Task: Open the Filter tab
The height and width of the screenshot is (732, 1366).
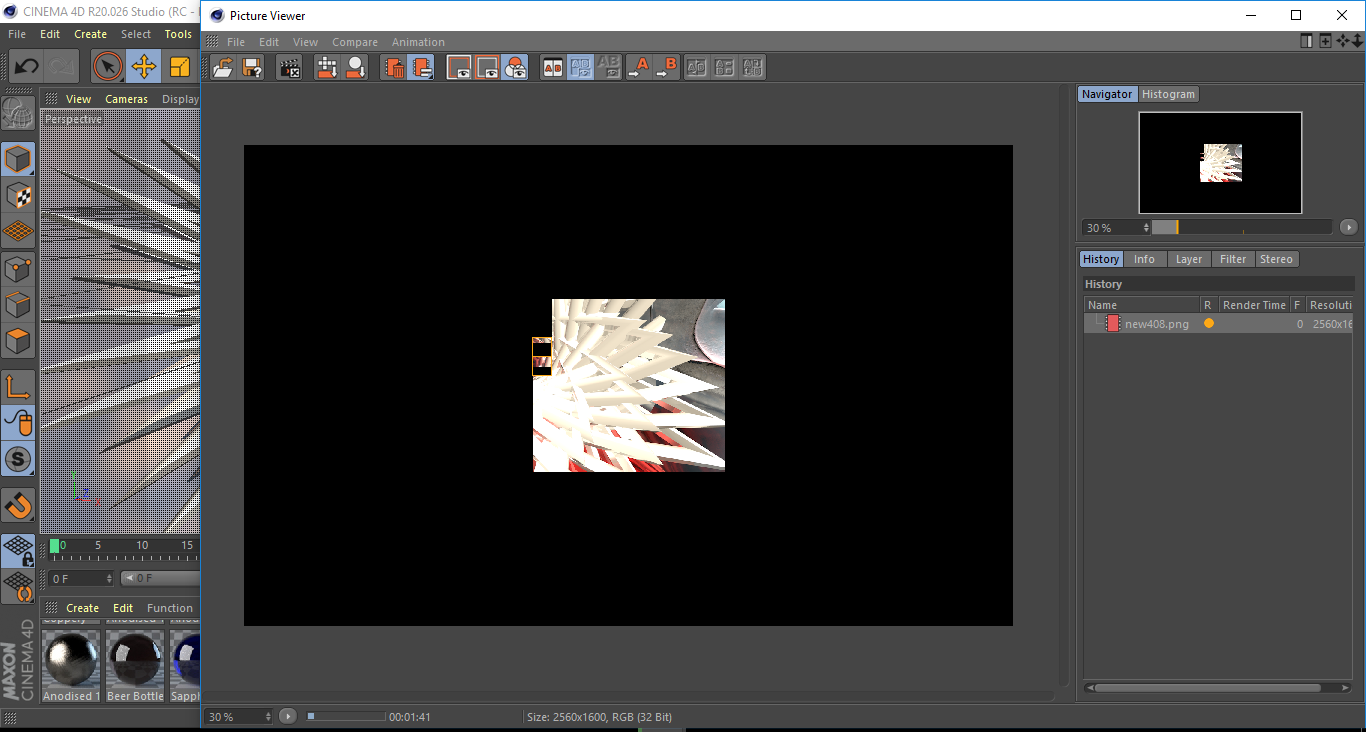Action: (1233, 259)
